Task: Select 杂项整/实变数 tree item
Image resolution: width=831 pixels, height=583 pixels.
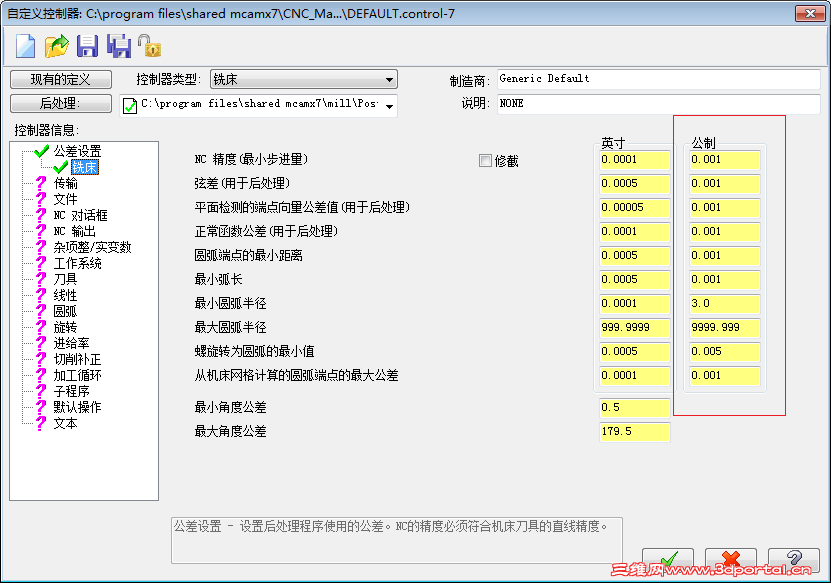Action: pyautogui.click(x=92, y=247)
